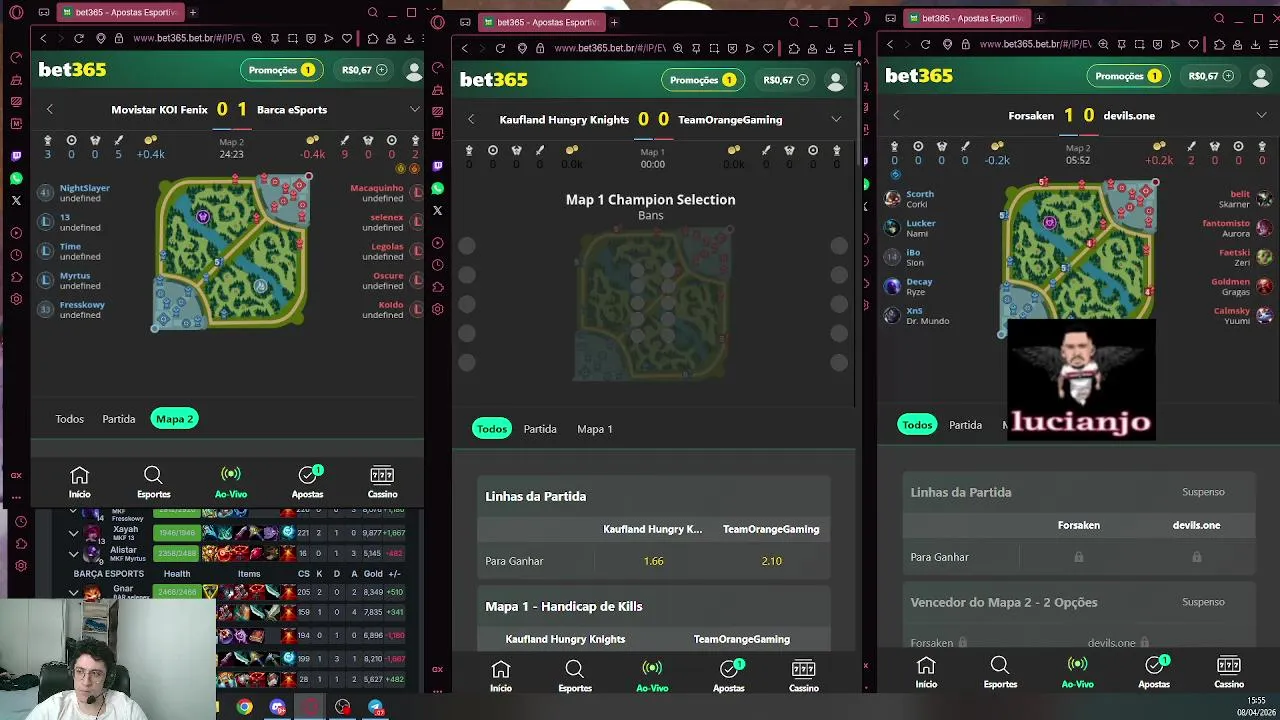Open account profile icon in left window
This screenshot has width=1280, height=720.
coord(414,70)
